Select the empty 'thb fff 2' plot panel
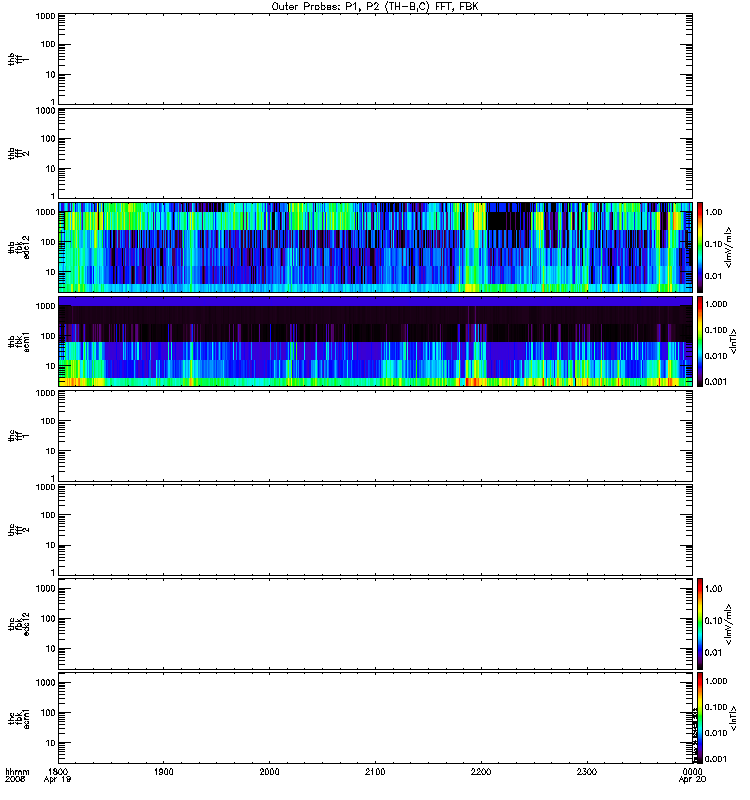The height and width of the screenshot is (800, 750). (x=376, y=154)
